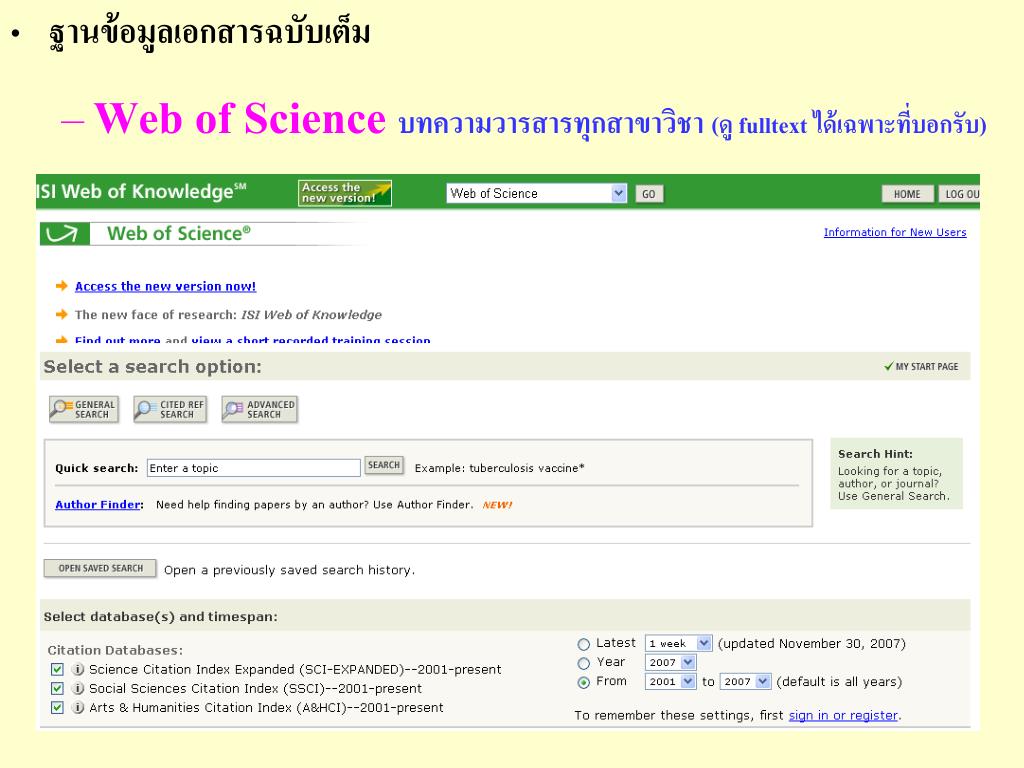Image resolution: width=1024 pixels, height=768 pixels.
Task: Click the My Start Page checkmark
Action: (889, 366)
